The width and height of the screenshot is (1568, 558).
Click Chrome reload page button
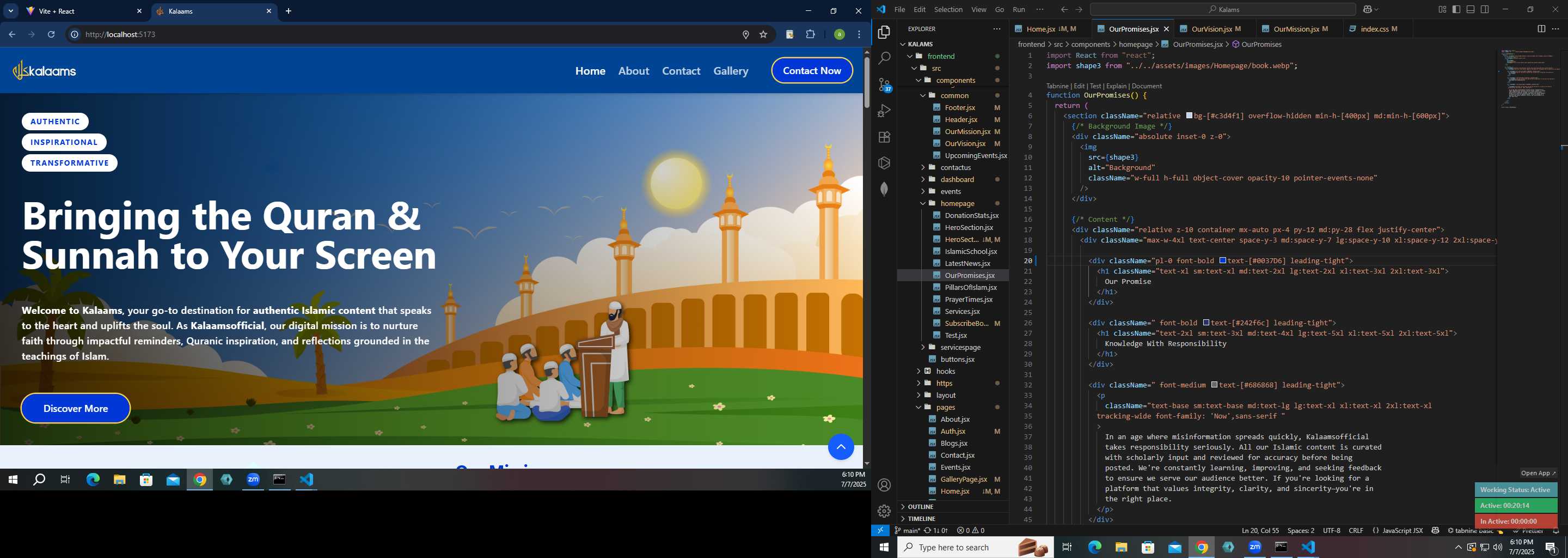tap(51, 34)
